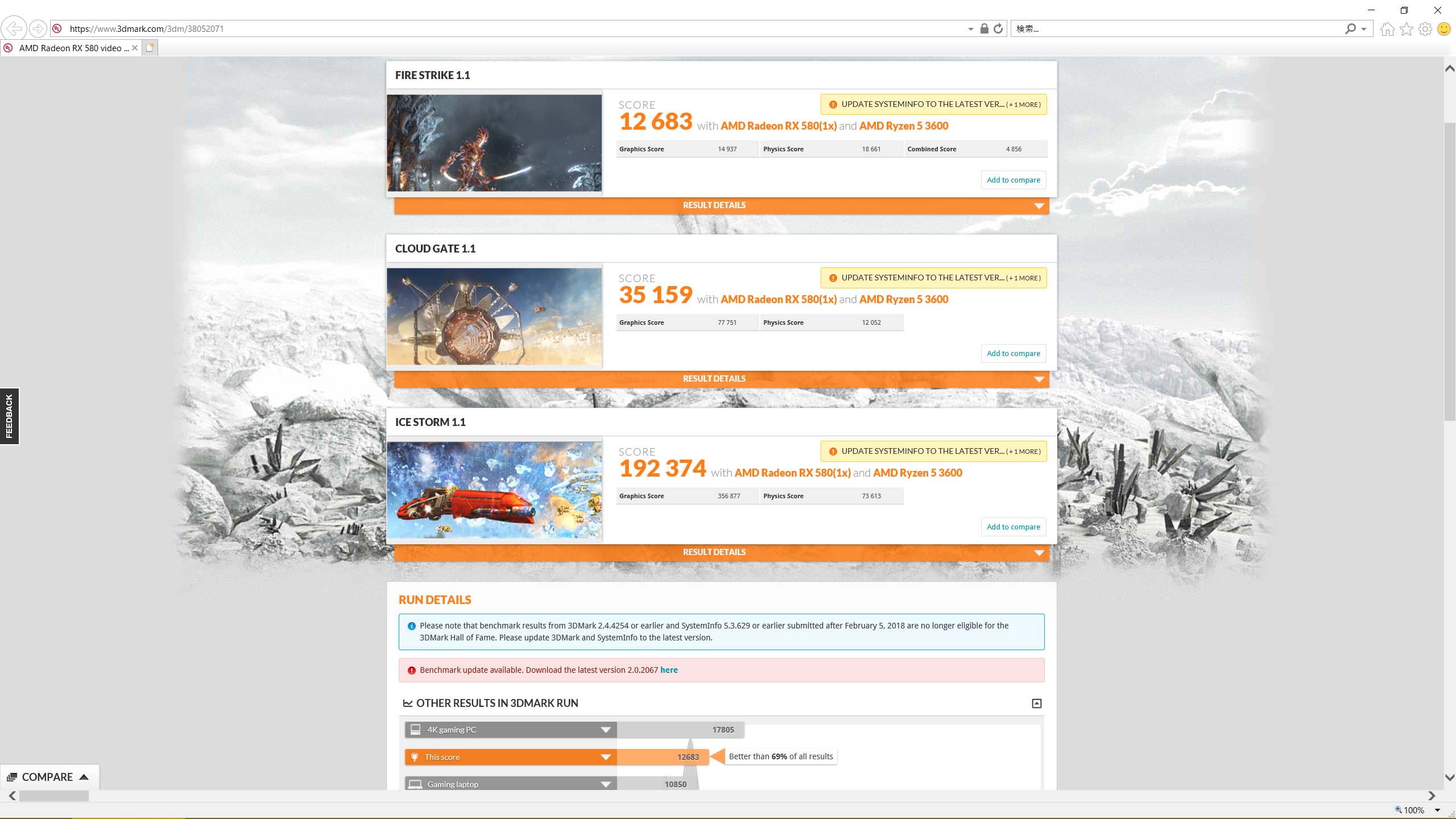
Task: Add Ice Storm result to compare
Action: coord(1014,527)
